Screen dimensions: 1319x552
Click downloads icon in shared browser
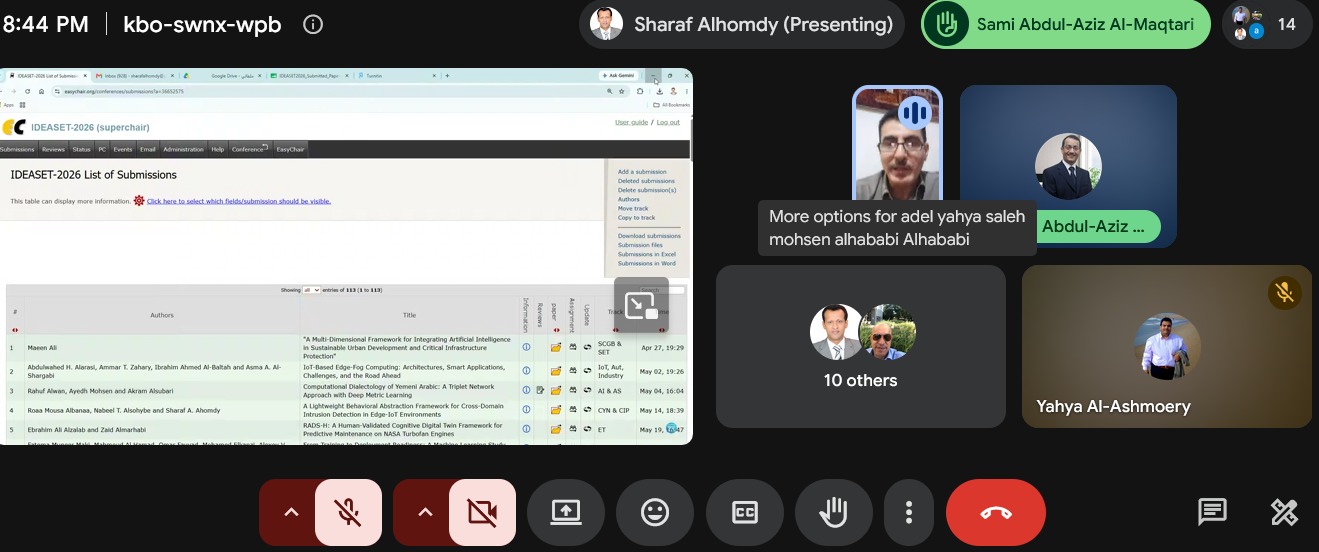tap(659, 91)
